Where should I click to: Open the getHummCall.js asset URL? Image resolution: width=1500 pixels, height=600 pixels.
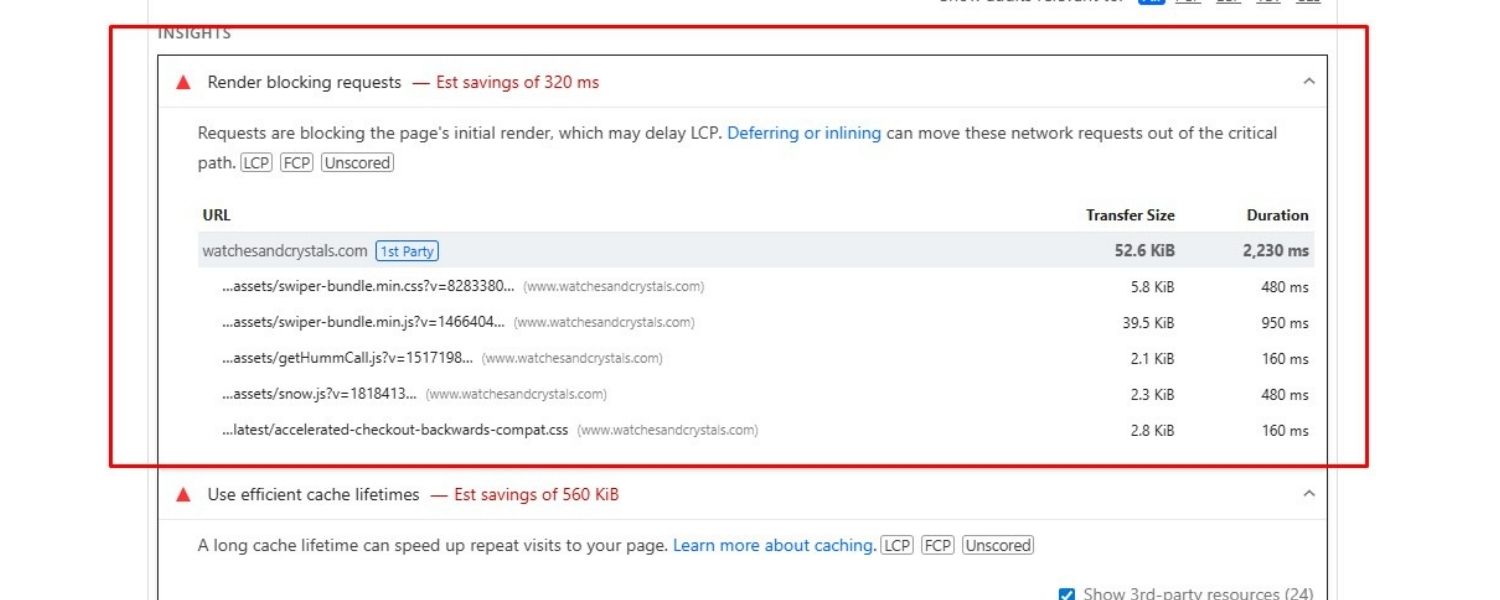347,359
